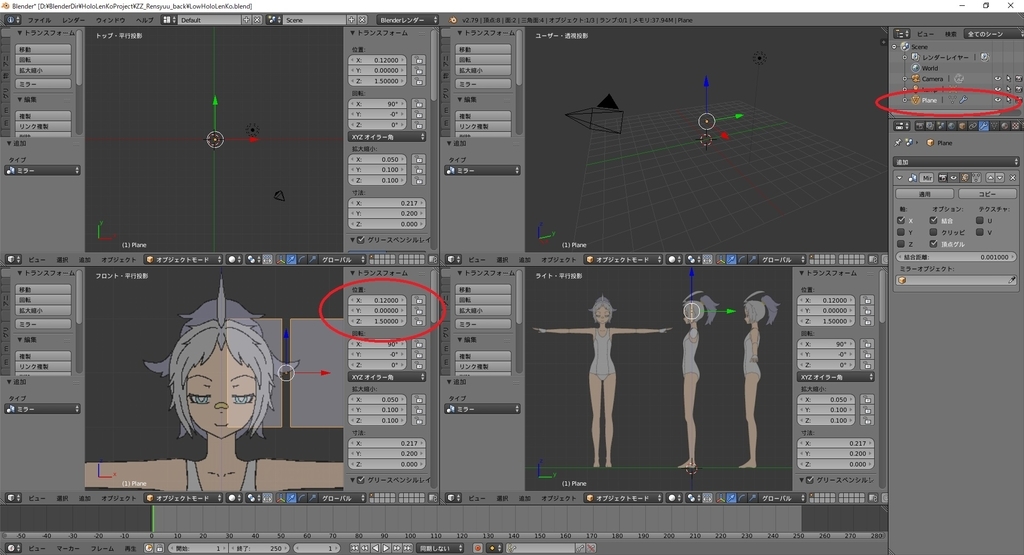The height and width of the screenshot is (555, 1024).
Task: Expand the Camera item in outliner
Action: pyautogui.click(x=905, y=79)
